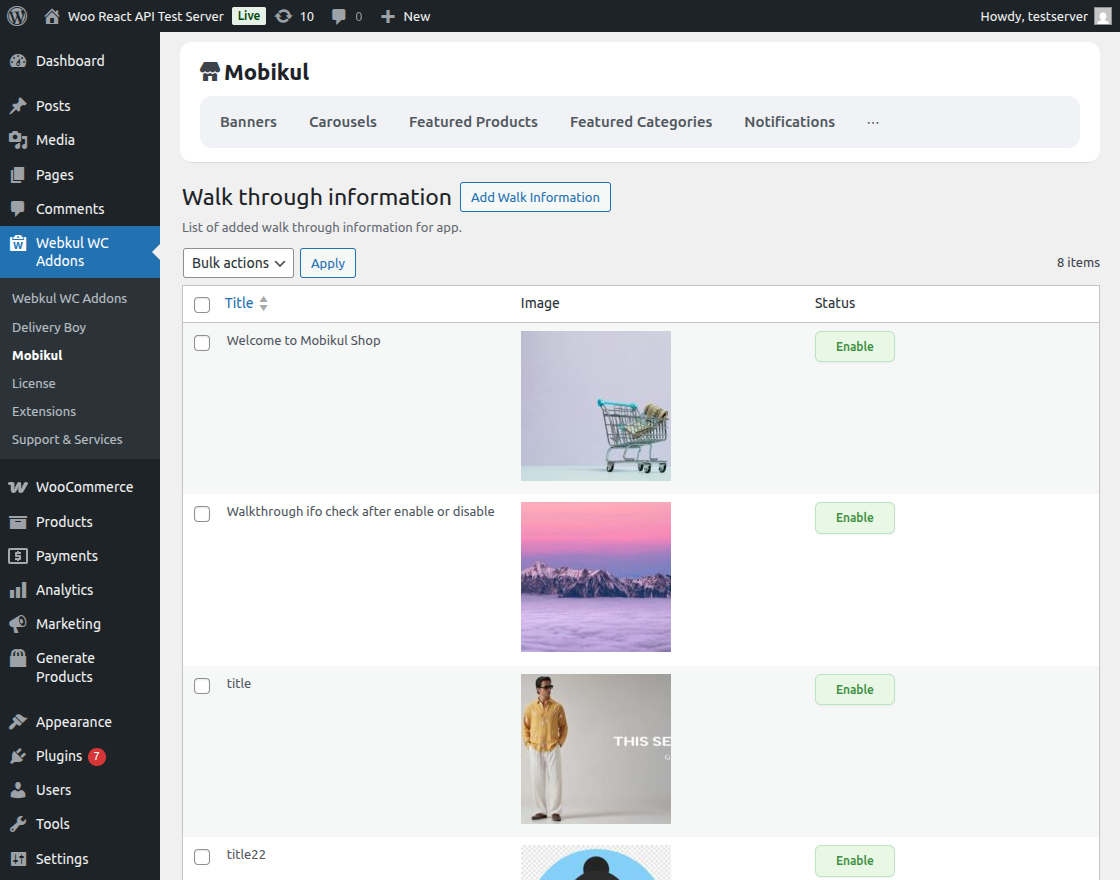Open updates via the refresh icon showing 10

coord(285,16)
